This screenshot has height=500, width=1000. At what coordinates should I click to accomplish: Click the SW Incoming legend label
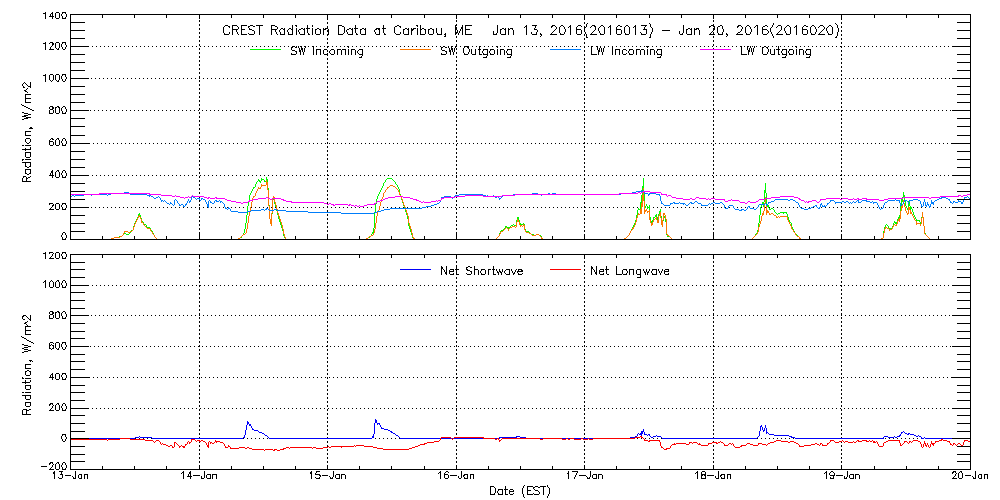tap(324, 51)
